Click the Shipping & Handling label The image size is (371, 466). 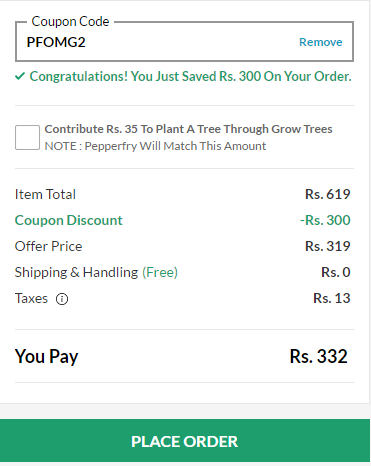point(76,272)
